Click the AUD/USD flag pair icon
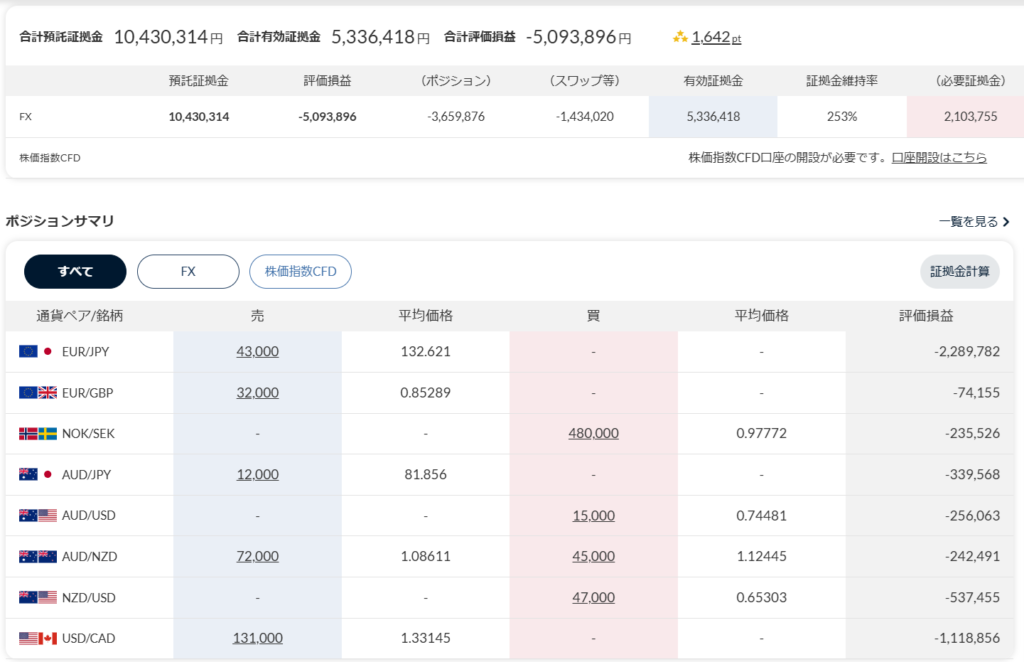This screenshot has width=1024, height=662. click(38, 516)
